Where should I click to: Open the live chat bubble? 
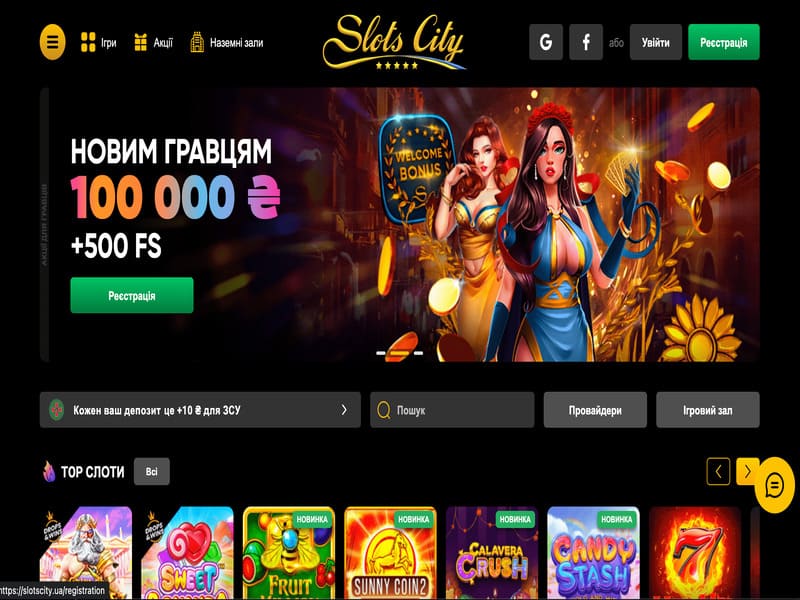pos(774,485)
